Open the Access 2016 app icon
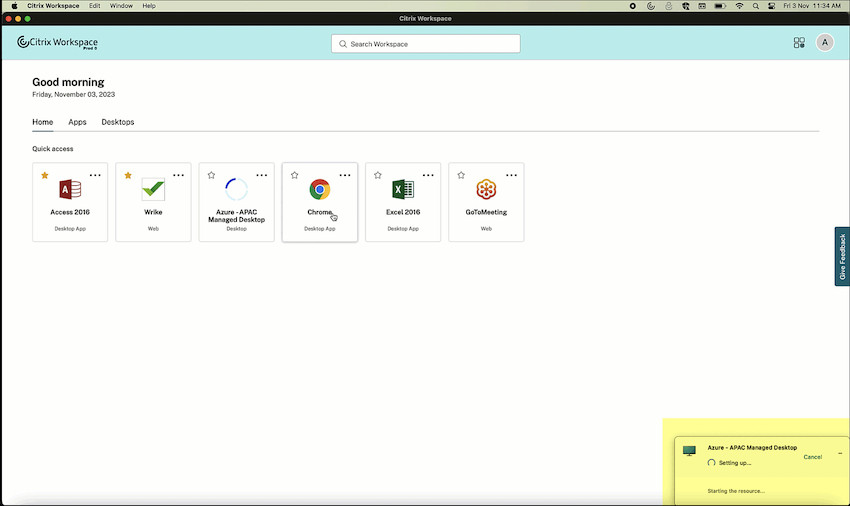The width and height of the screenshot is (850, 506). [70, 189]
